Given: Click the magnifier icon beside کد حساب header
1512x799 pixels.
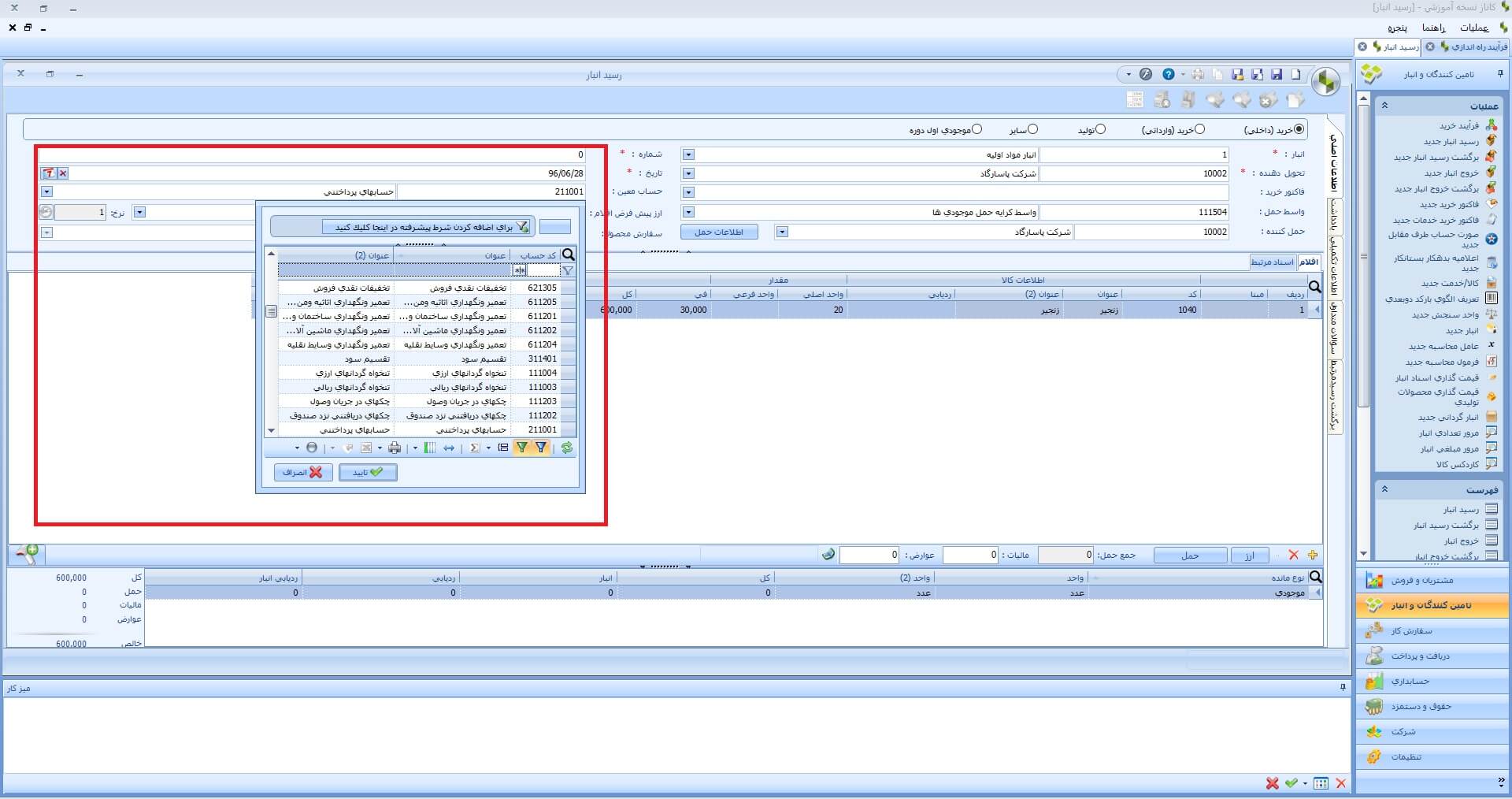Looking at the screenshot, I should (x=569, y=255).
